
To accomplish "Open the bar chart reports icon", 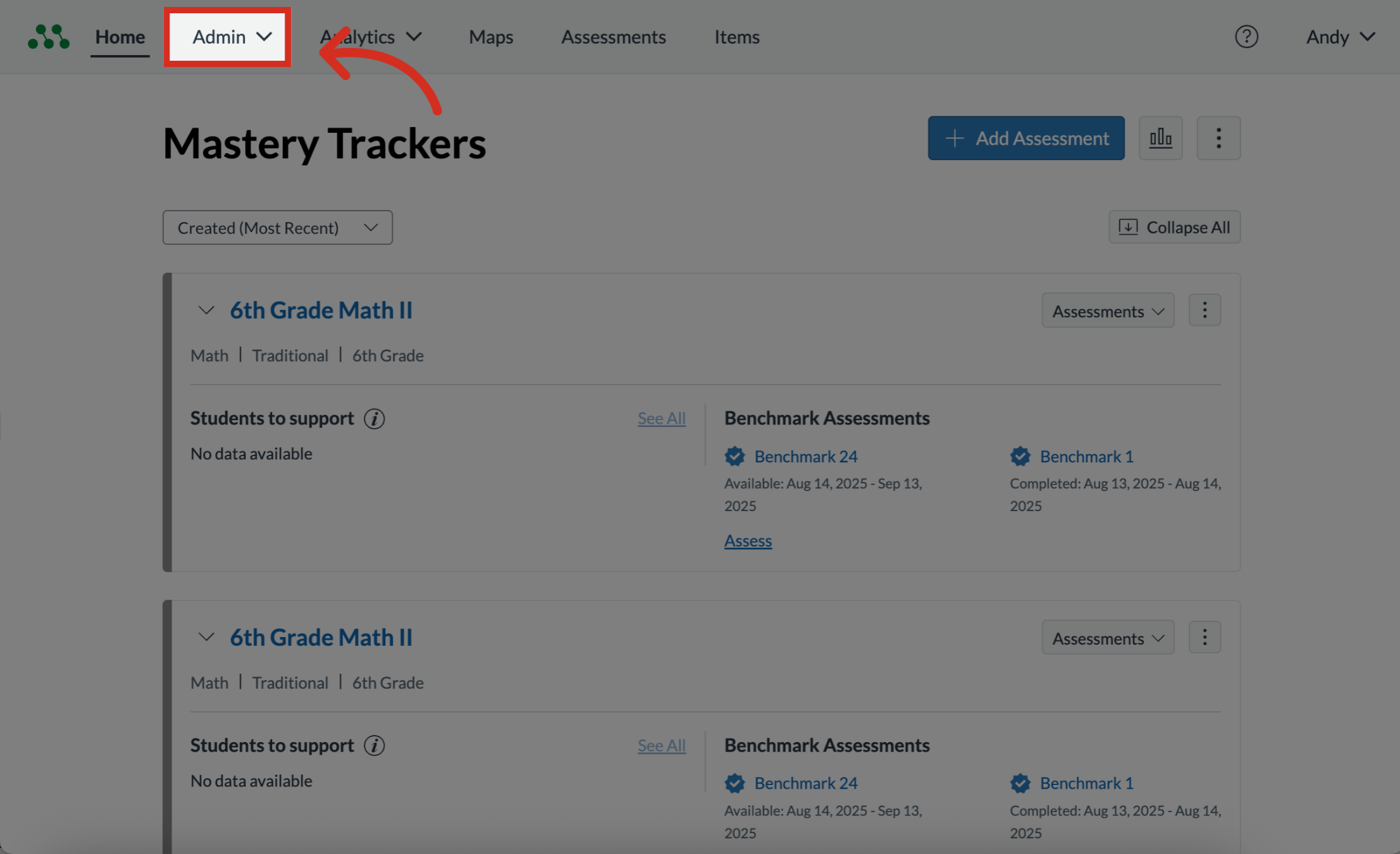I will [x=1160, y=138].
